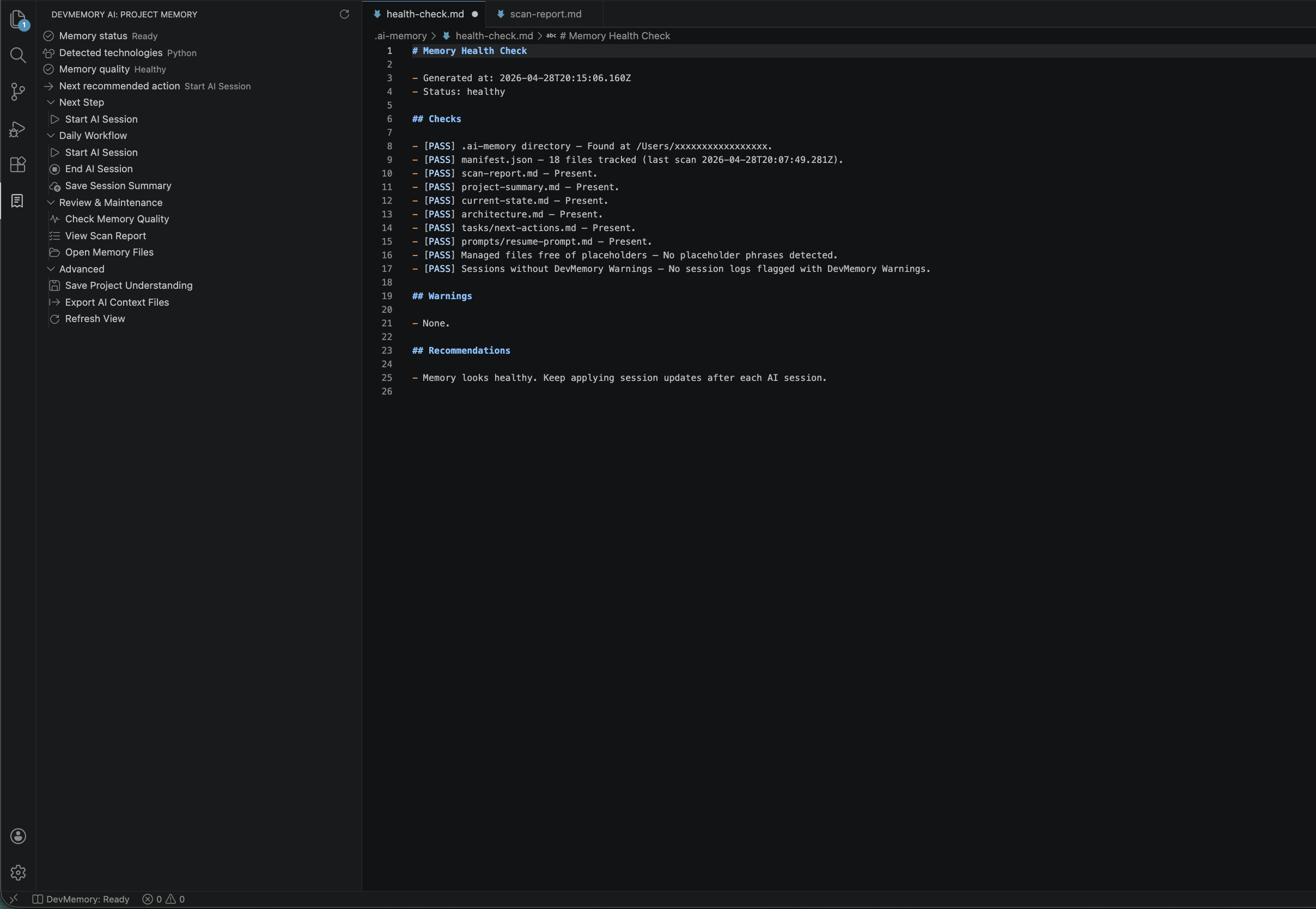
Task: Click the play icon beside Start AI Session
Action: pyautogui.click(x=54, y=119)
